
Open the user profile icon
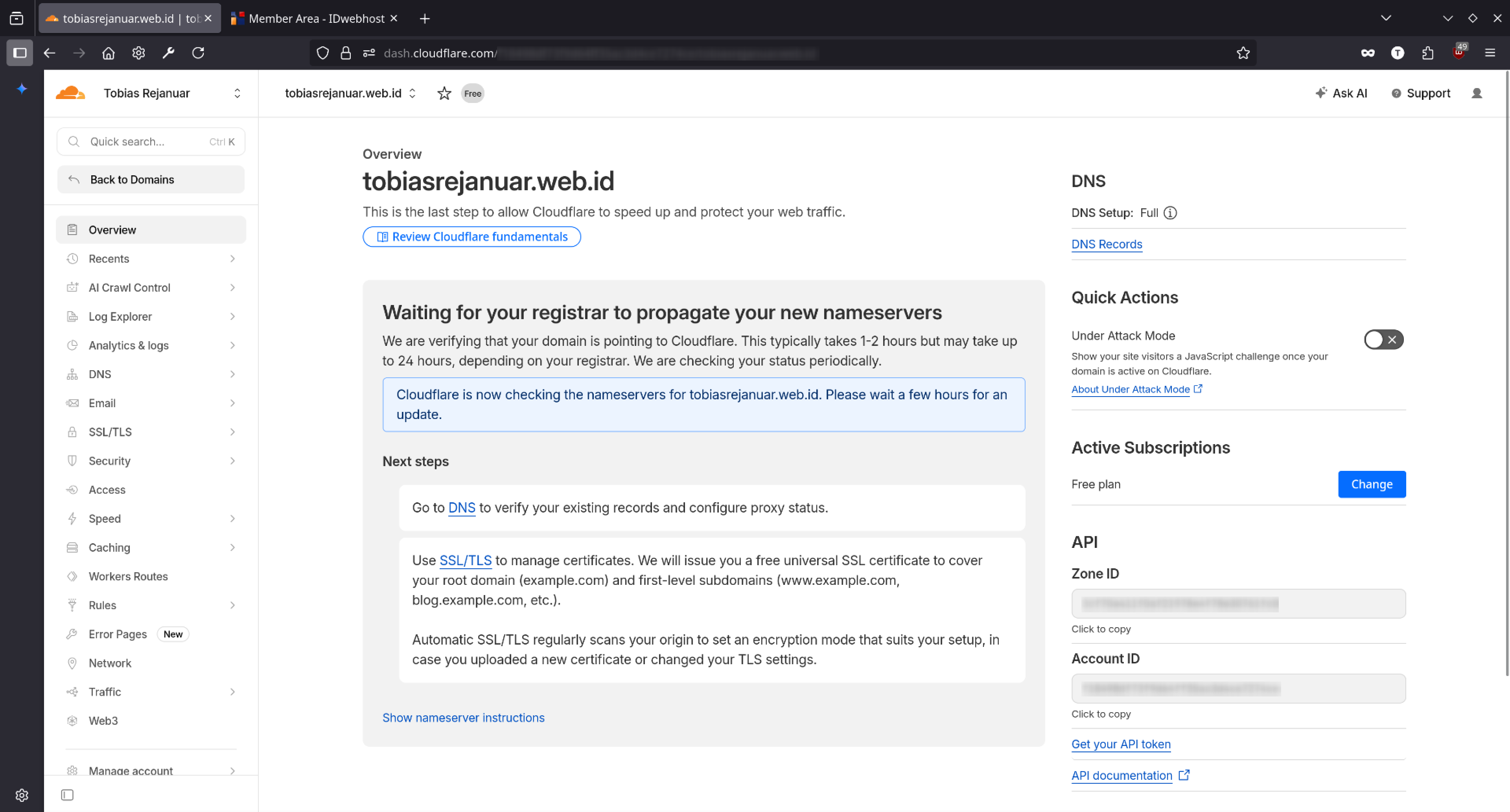1477,93
